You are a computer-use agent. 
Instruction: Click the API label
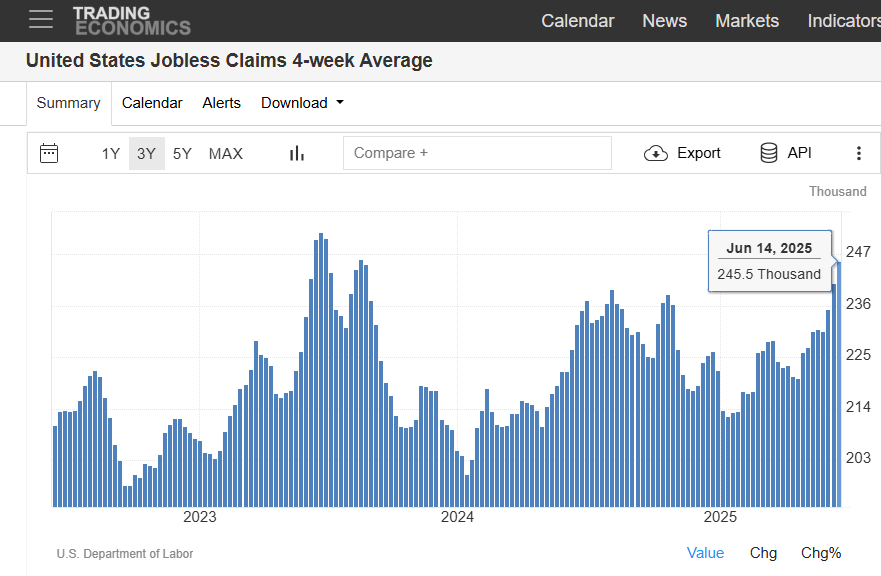click(x=799, y=153)
